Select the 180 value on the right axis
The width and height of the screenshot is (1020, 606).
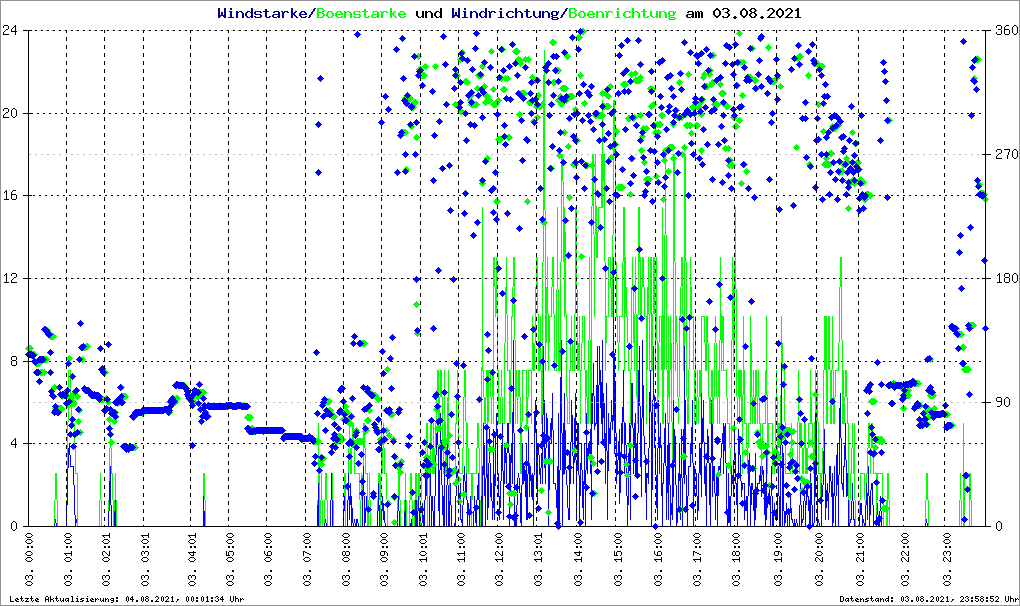pos(1005,278)
